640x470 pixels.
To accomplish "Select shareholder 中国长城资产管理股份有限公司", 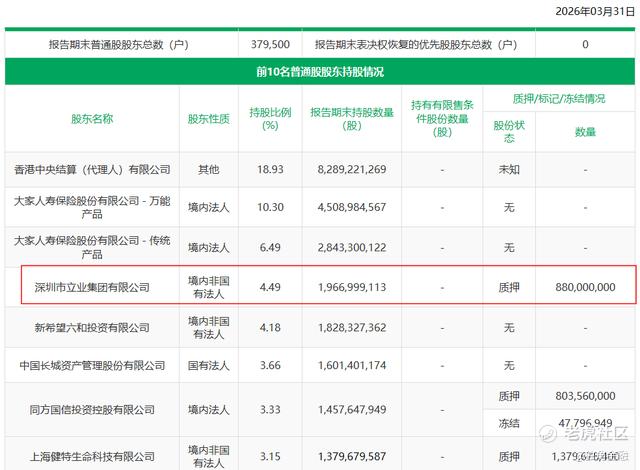I will coord(92,365).
